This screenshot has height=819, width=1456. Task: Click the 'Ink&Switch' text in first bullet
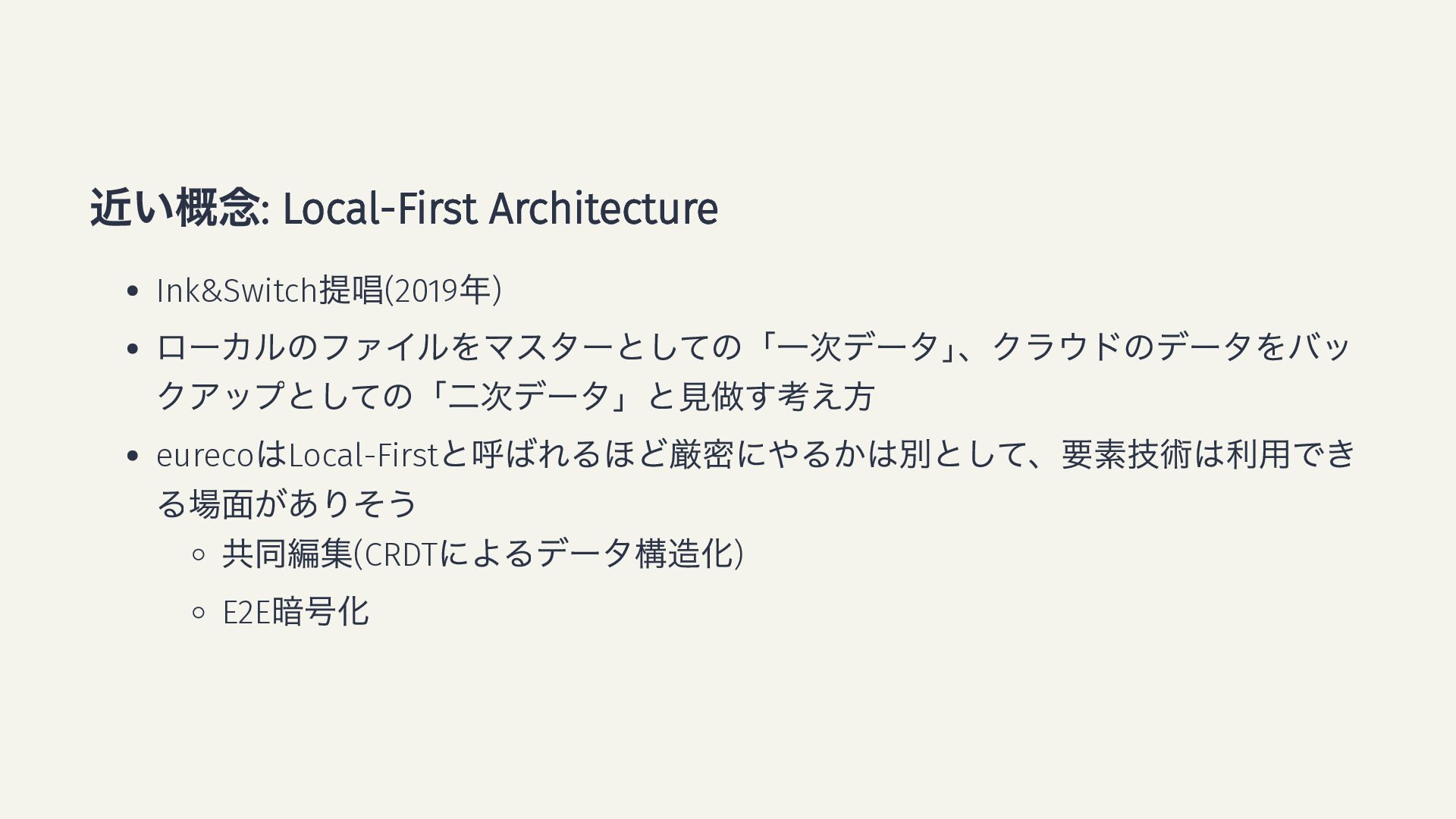tap(236, 290)
